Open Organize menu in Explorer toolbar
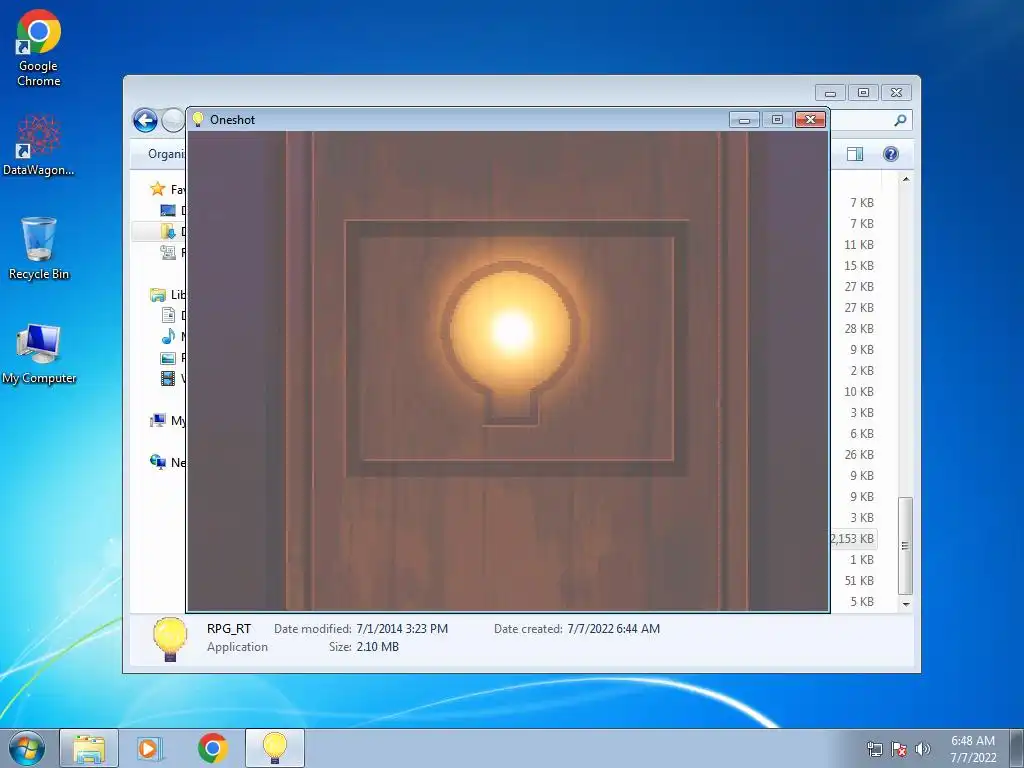The height and width of the screenshot is (768, 1024). point(167,154)
